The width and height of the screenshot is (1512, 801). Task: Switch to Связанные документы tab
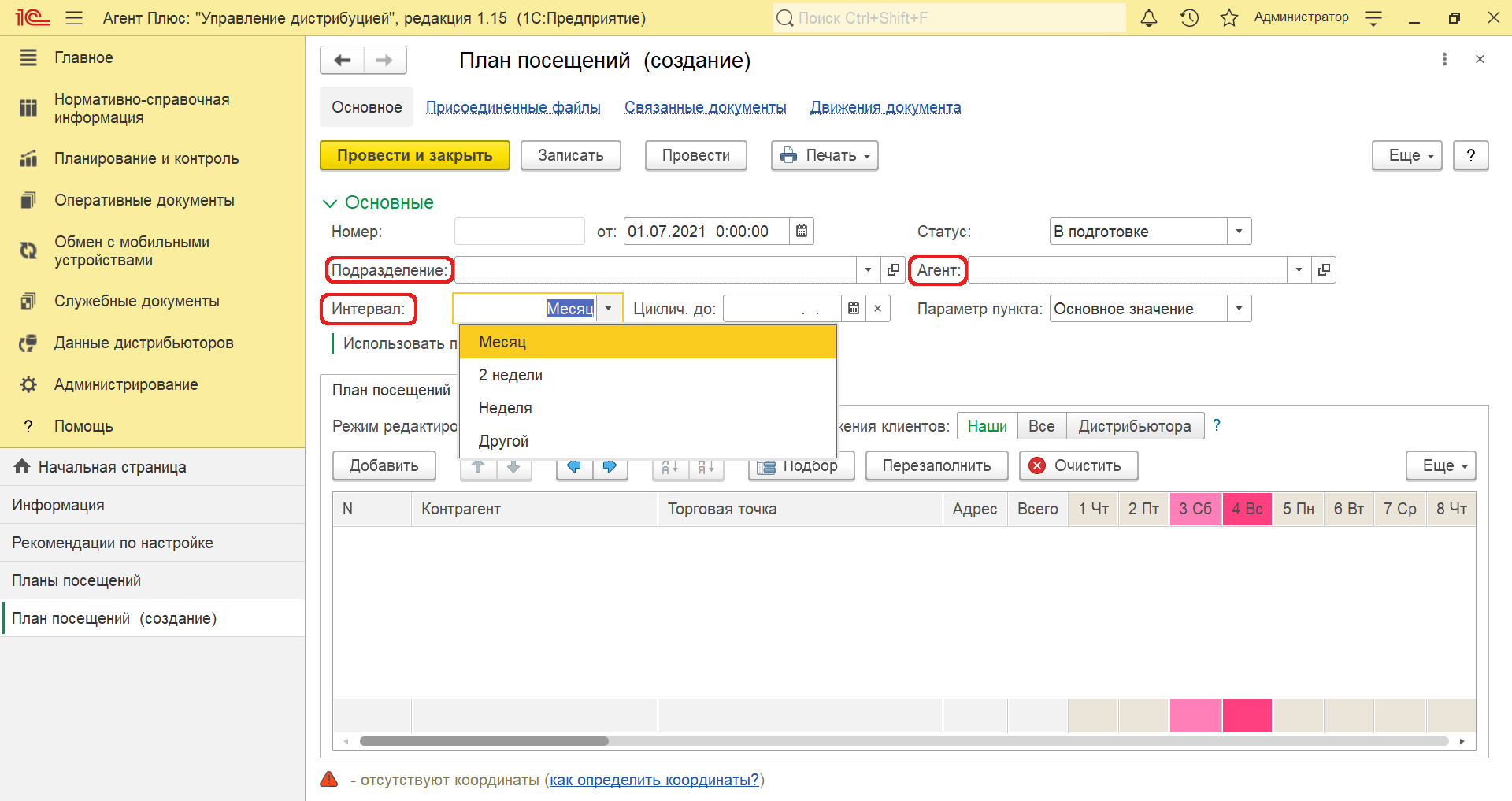(706, 107)
